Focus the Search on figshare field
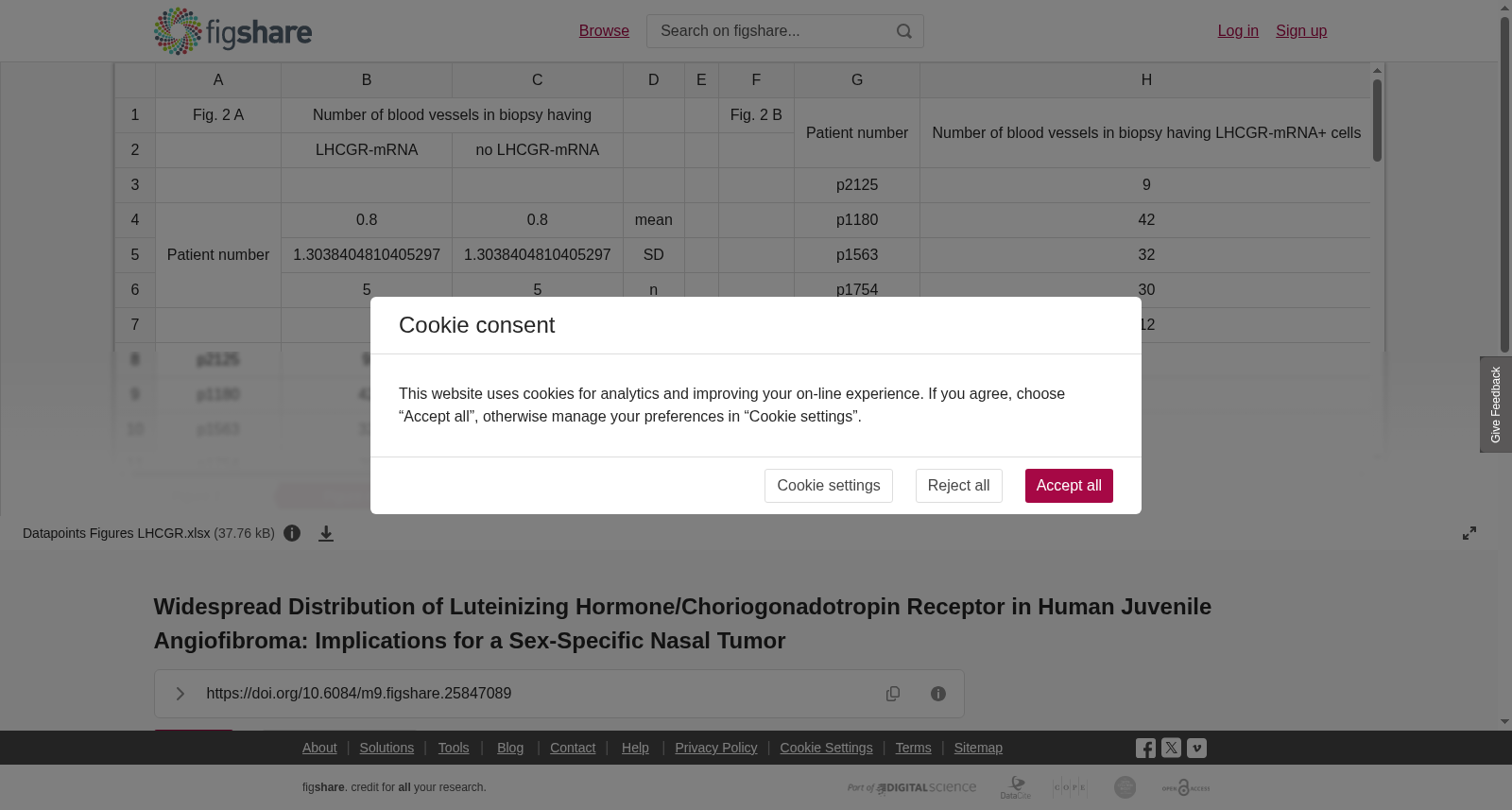The height and width of the screenshot is (810, 1512). coord(770,31)
